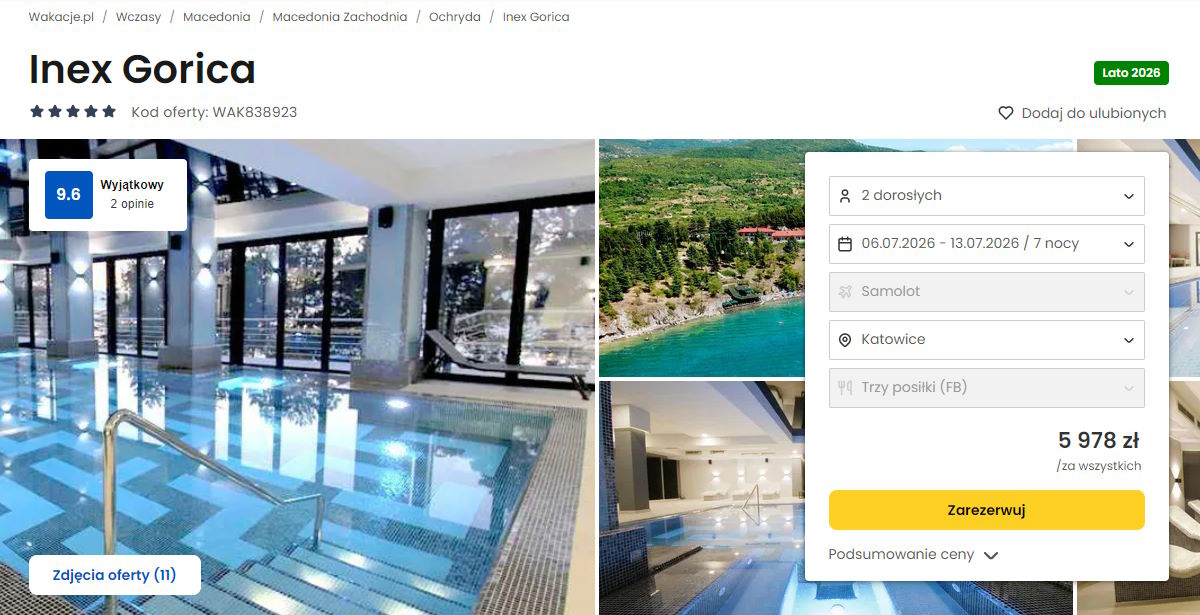Viewport: 1200px width, 615px height.
Task: Open the Trzy posiłki (FB) meal dropdown
Action: click(987, 388)
